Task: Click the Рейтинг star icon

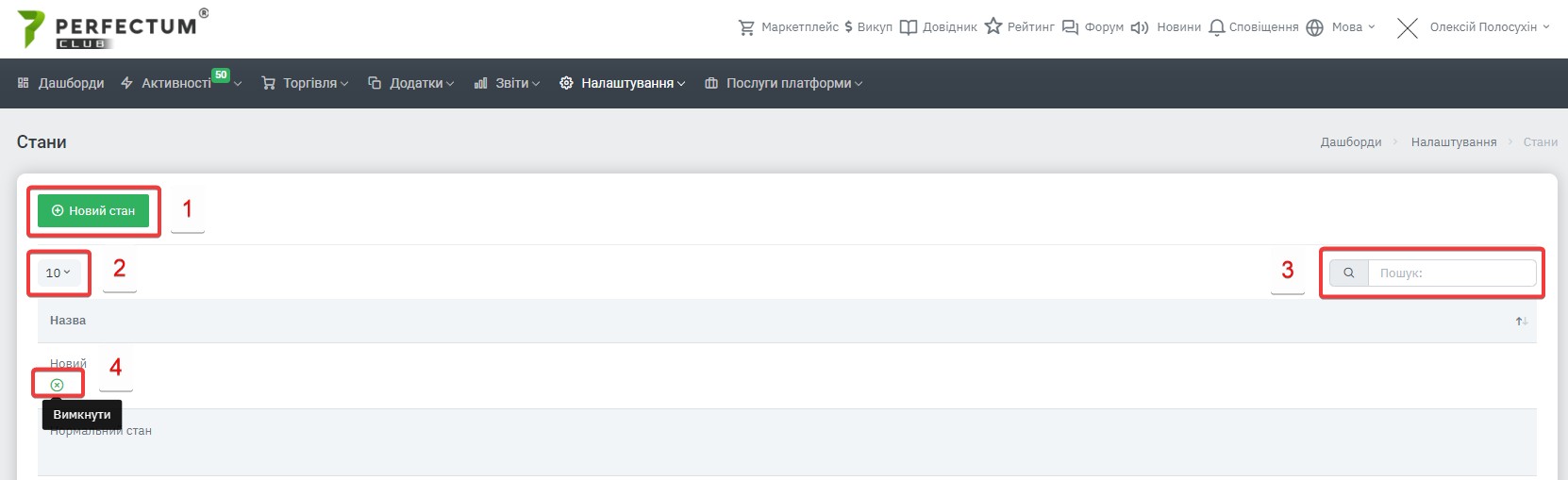Action: click(x=993, y=26)
